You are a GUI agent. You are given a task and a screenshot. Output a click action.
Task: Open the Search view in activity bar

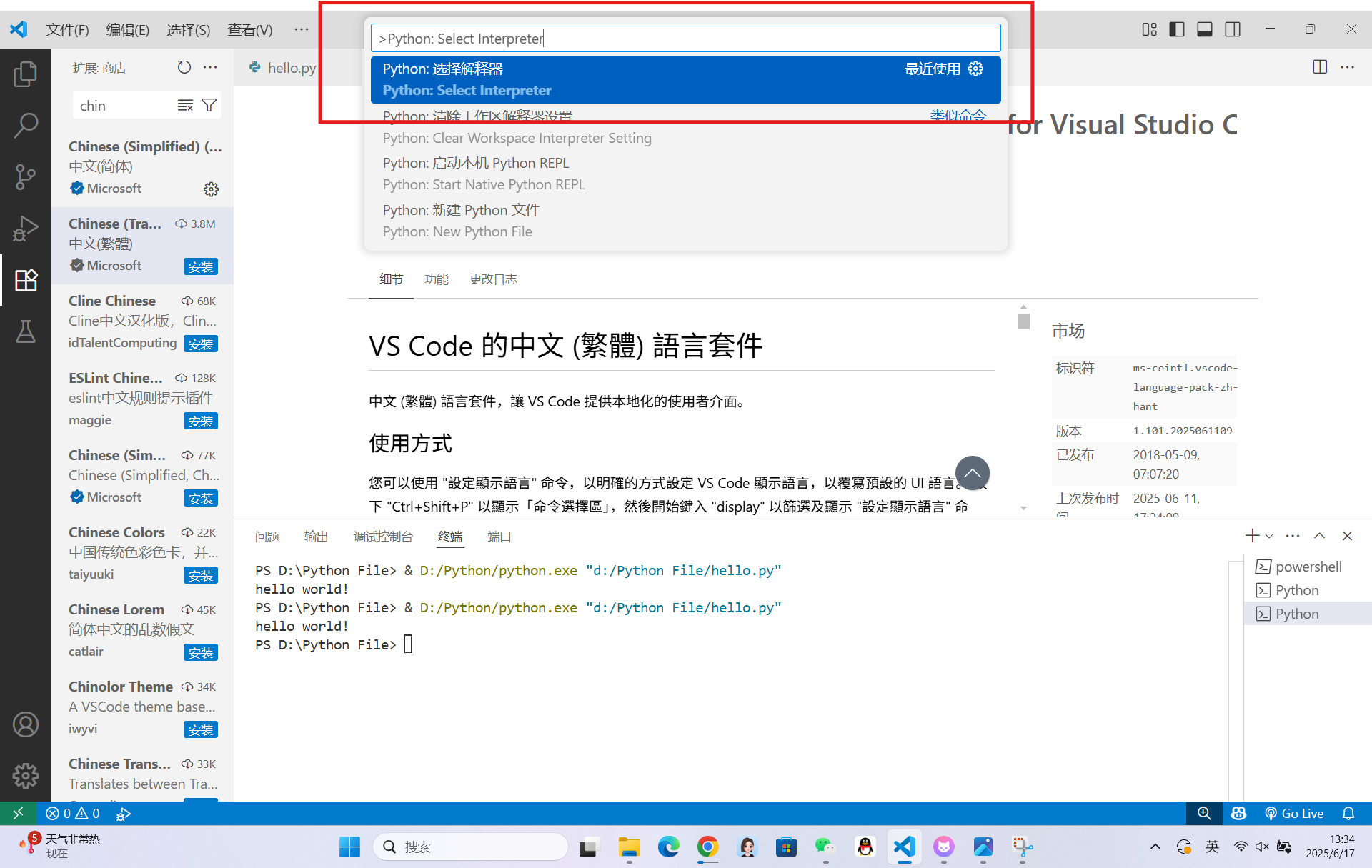26,125
